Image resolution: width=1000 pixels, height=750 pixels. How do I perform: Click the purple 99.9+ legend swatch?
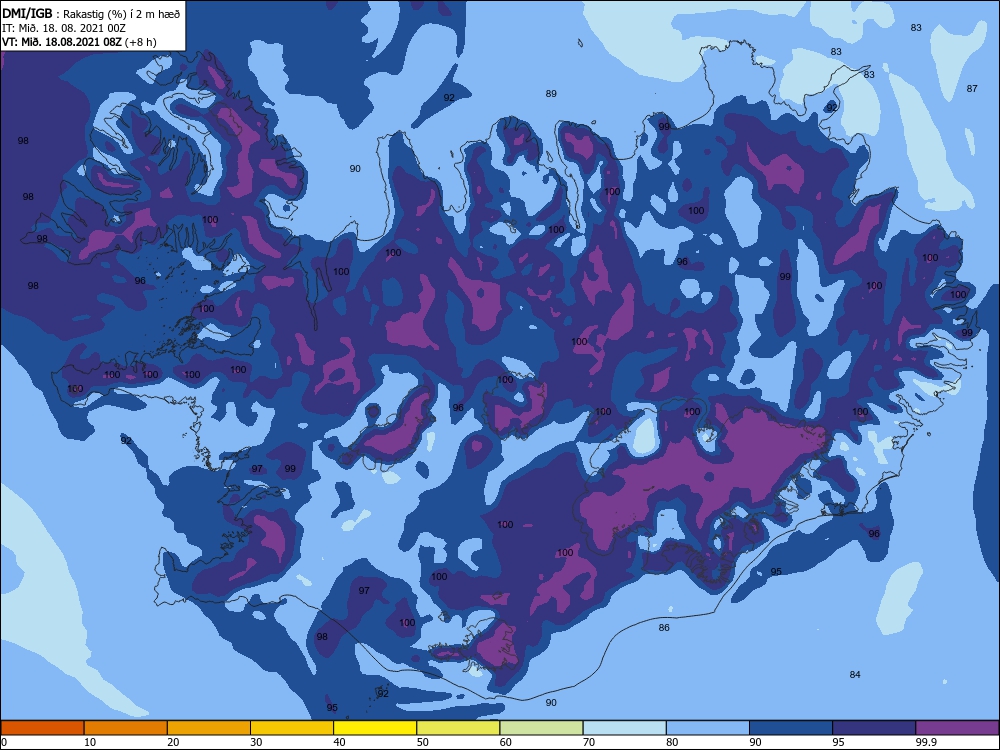[957, 728]
